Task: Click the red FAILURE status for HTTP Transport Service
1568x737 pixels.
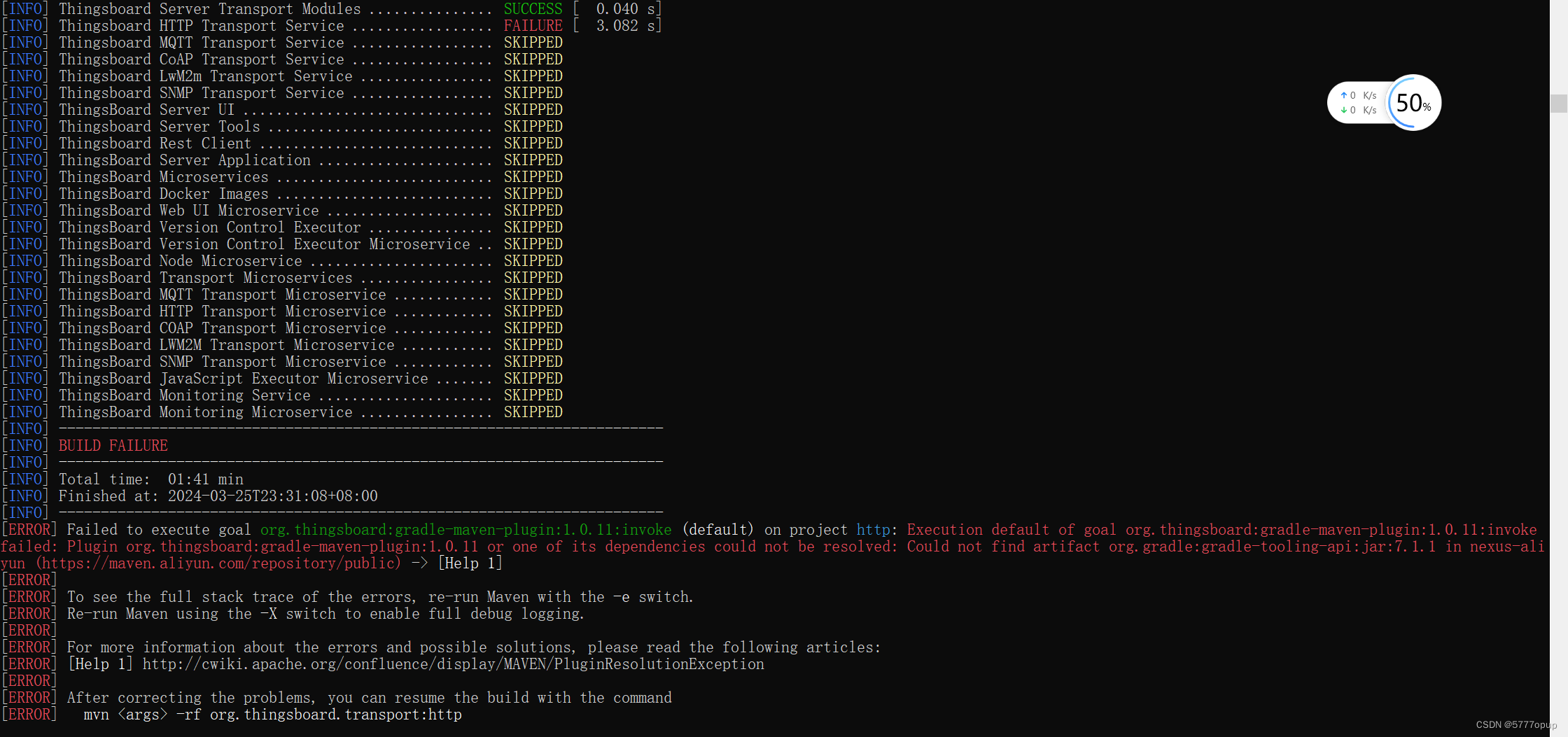Action: click(x=533, y=26)
